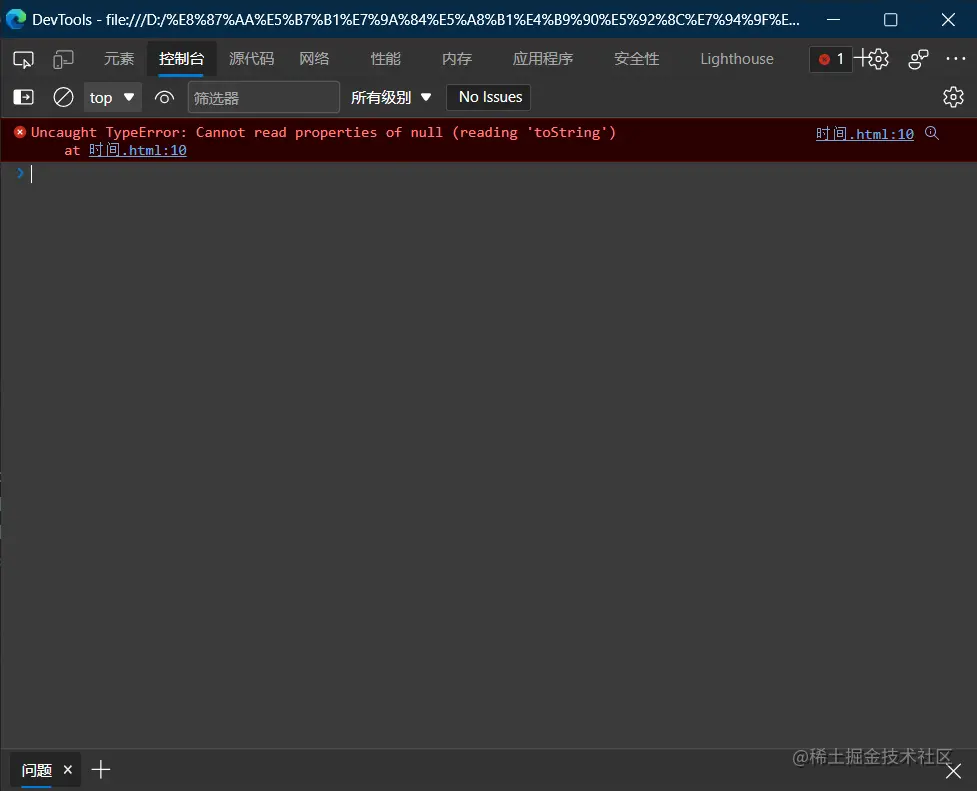Viewport: 977px width, 791px height.
Task: Click the magnifier search icon beside the error
Action: tap(932, 133)
